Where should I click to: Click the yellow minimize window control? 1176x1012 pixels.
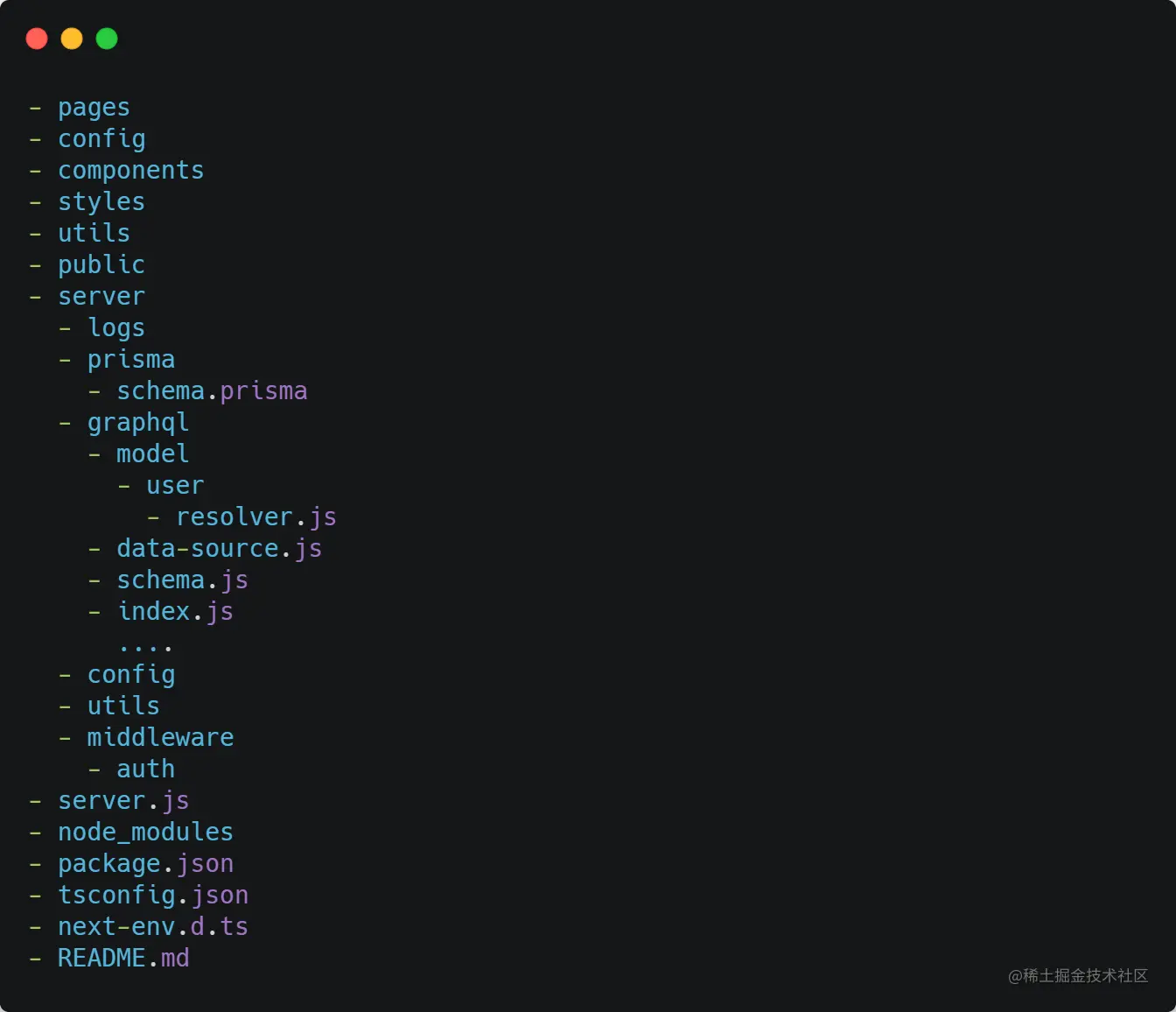pos(72,39)
